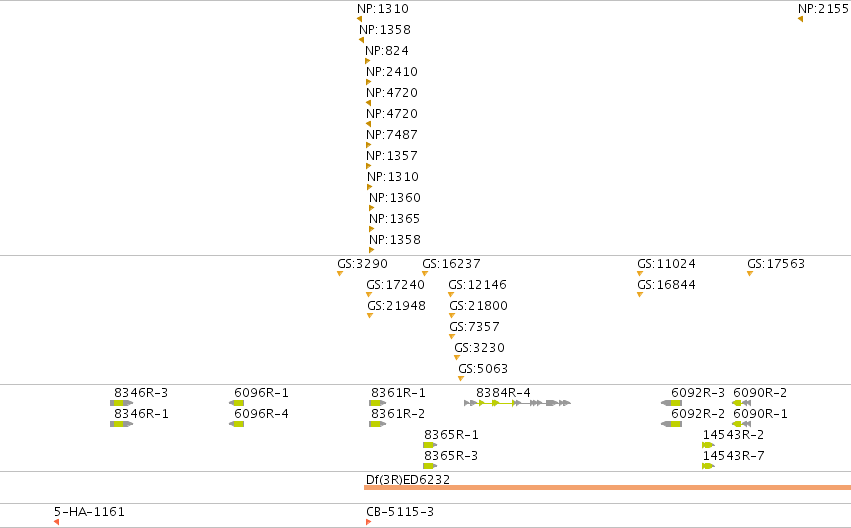Viewport: 851px width, 528px height.
Task: Open the NP:1360 label
Action: [395, 198]
